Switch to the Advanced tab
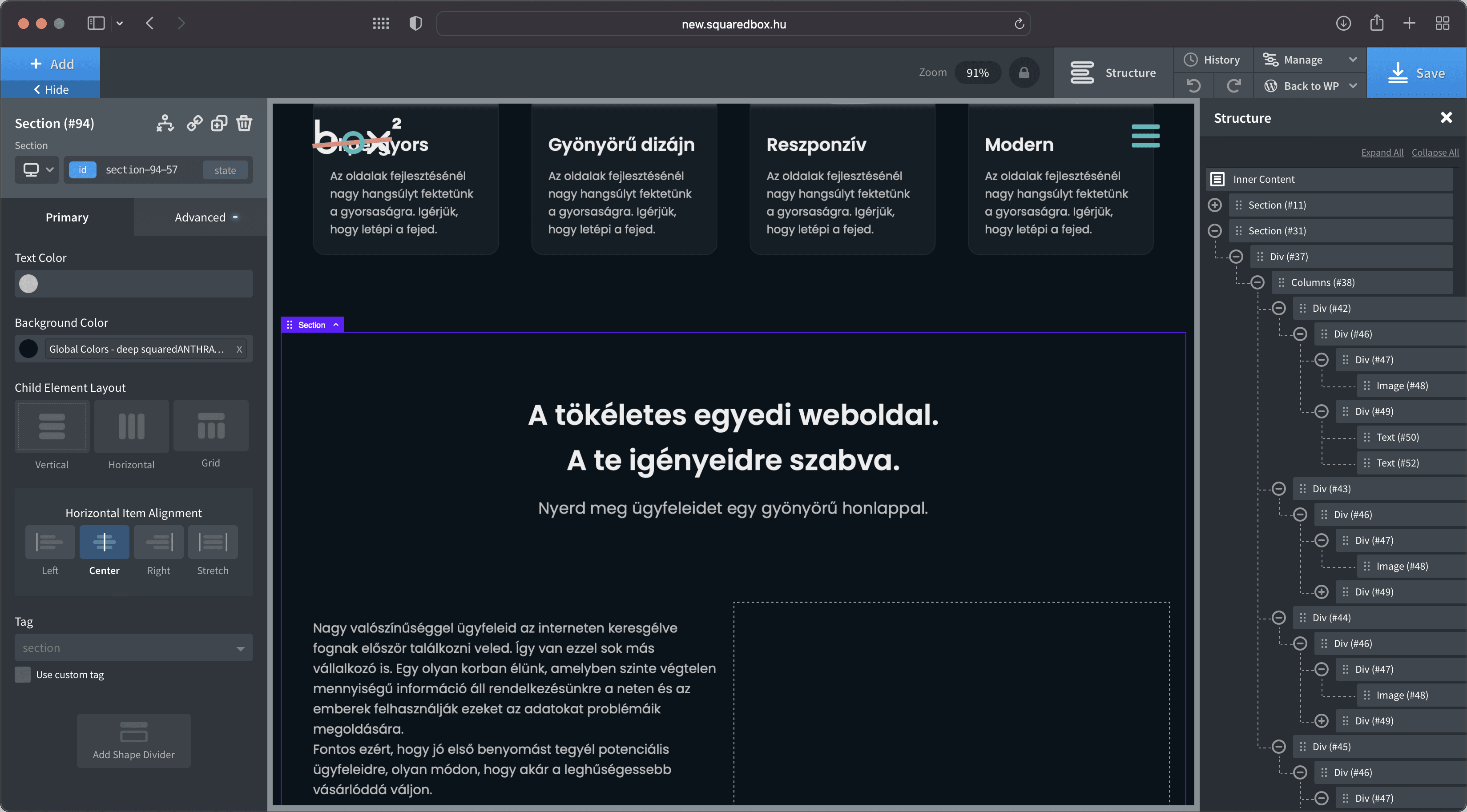The height and width of the screenshot is (812, 1467). [201, 217]
